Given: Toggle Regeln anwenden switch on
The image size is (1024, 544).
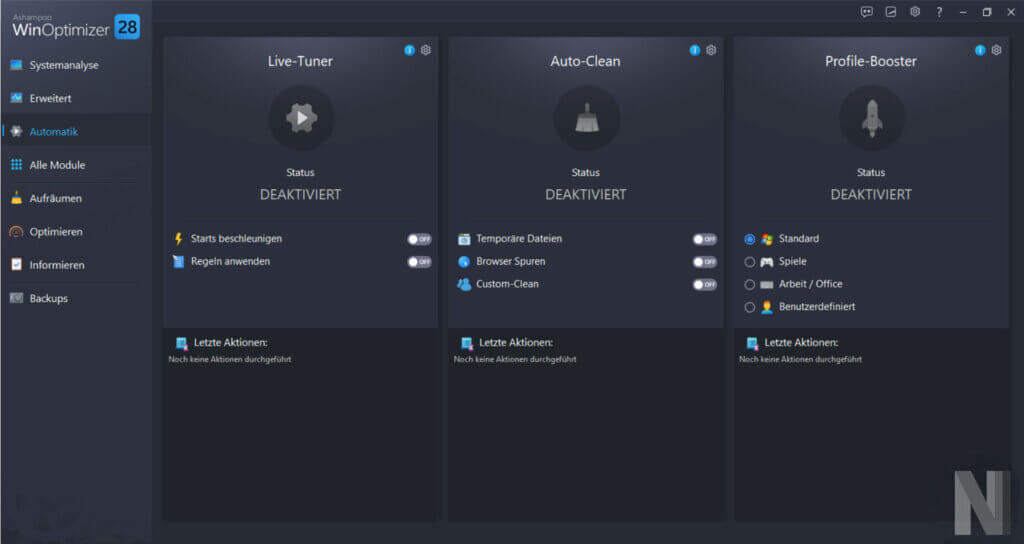Looking at the screenshot, I should (419, 262).
